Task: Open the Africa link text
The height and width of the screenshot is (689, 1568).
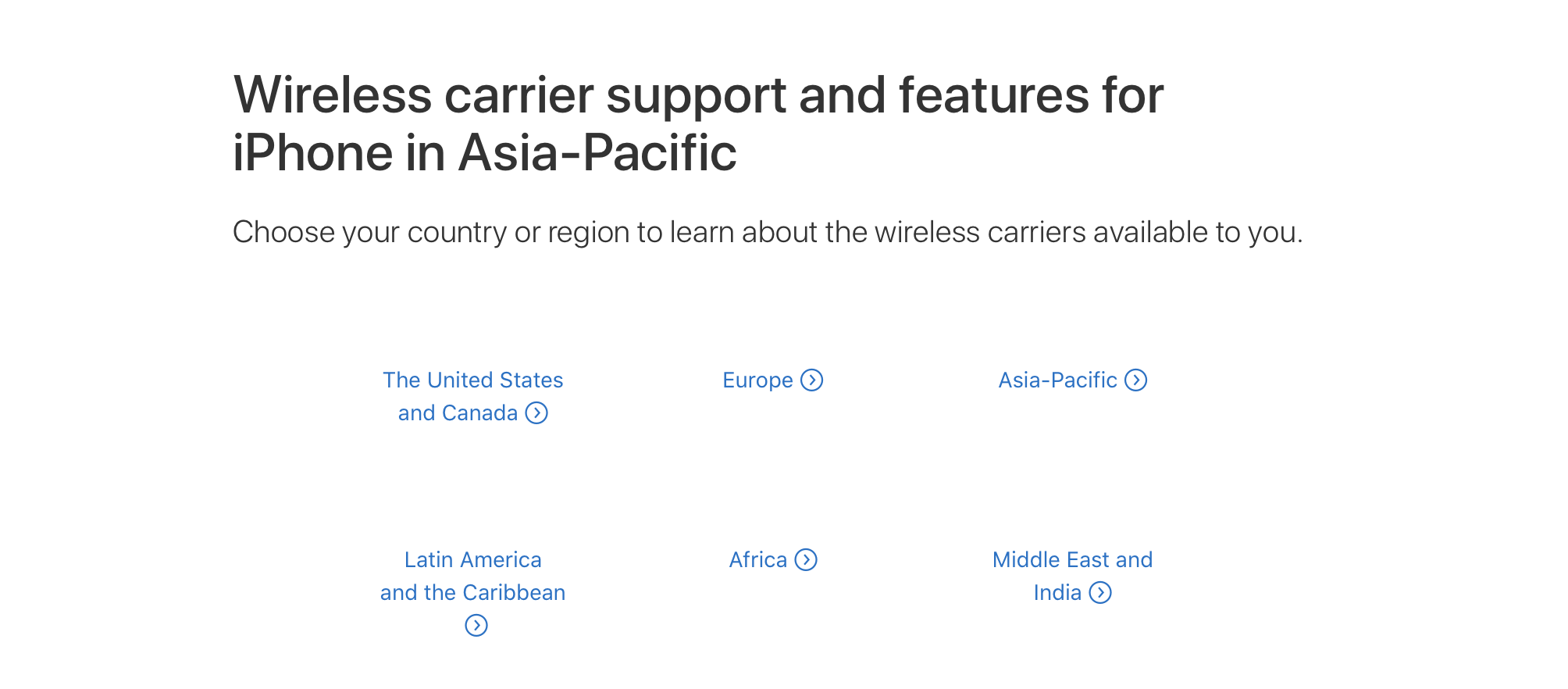Action: point(758,559)
